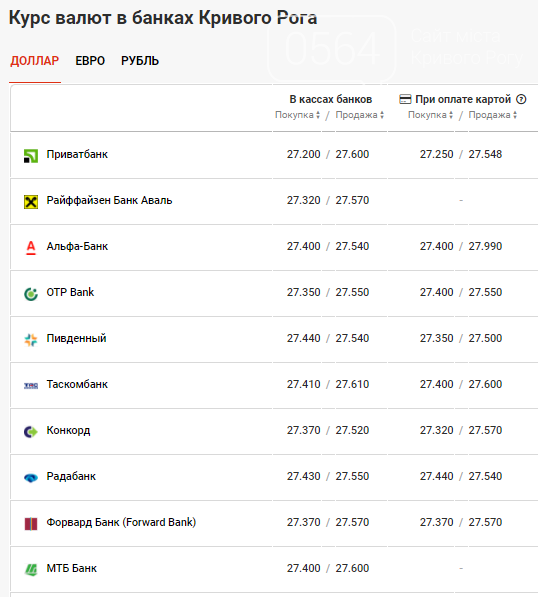Viewport: 538px width, 597px height.
Task: Click the green OTP Bank logo
Action: pyautogui.click(x=31, y=294)
